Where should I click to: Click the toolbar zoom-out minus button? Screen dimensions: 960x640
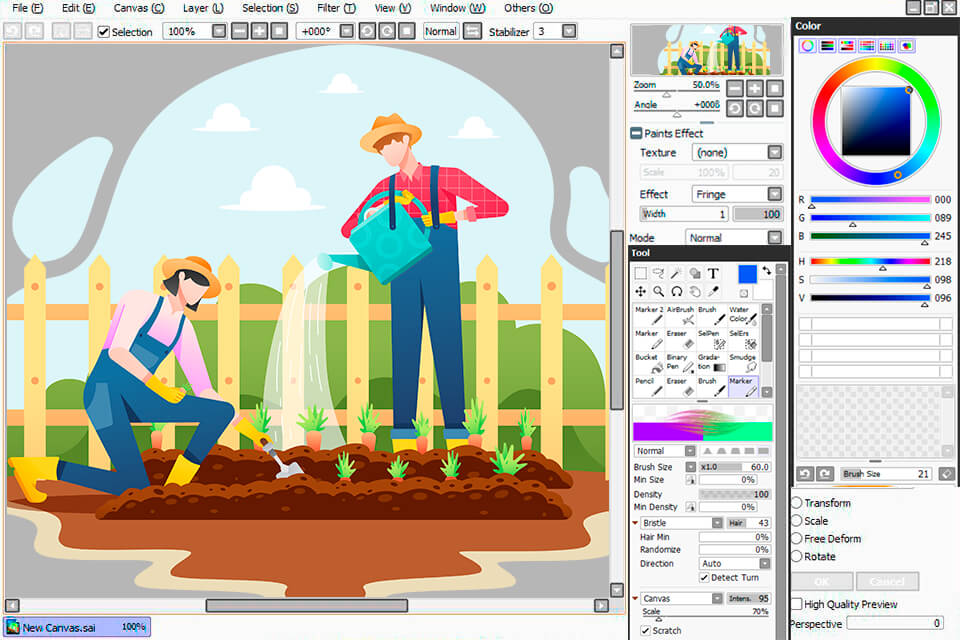[240, 31]
